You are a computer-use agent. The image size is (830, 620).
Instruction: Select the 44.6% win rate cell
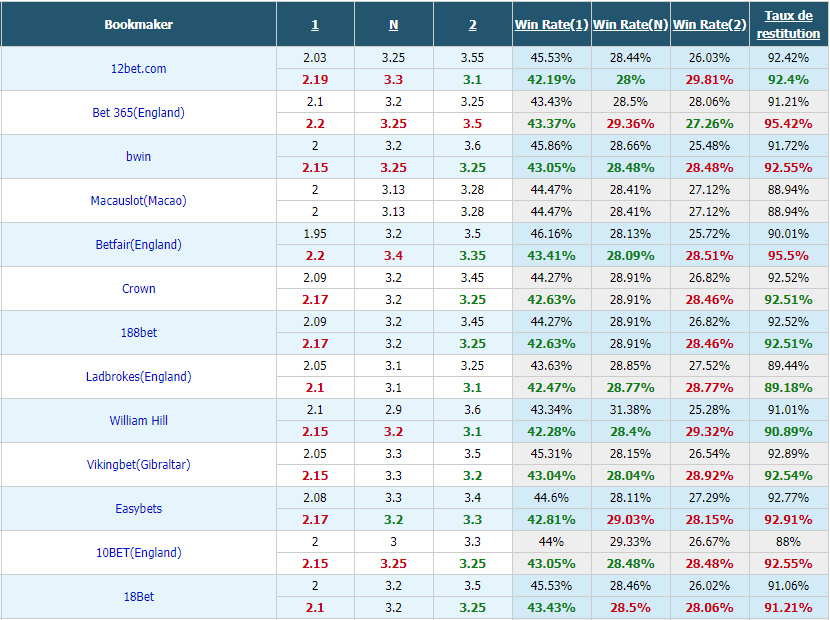click(551, 497)
